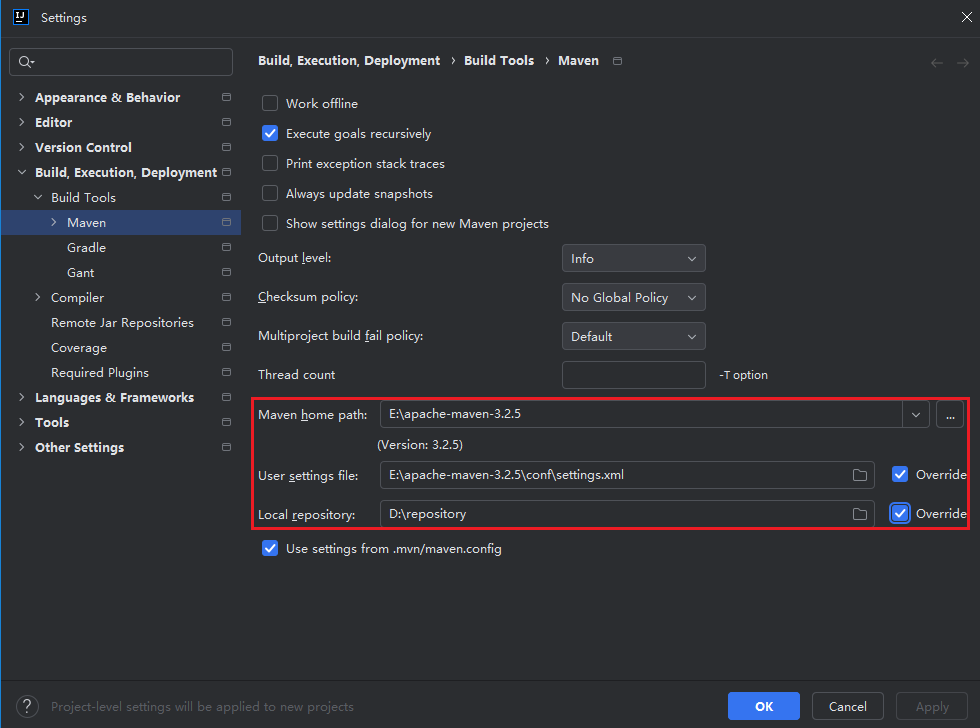
Task: Click project-level icon beside Remote Jar Repositories
Action: pos(226,322)
